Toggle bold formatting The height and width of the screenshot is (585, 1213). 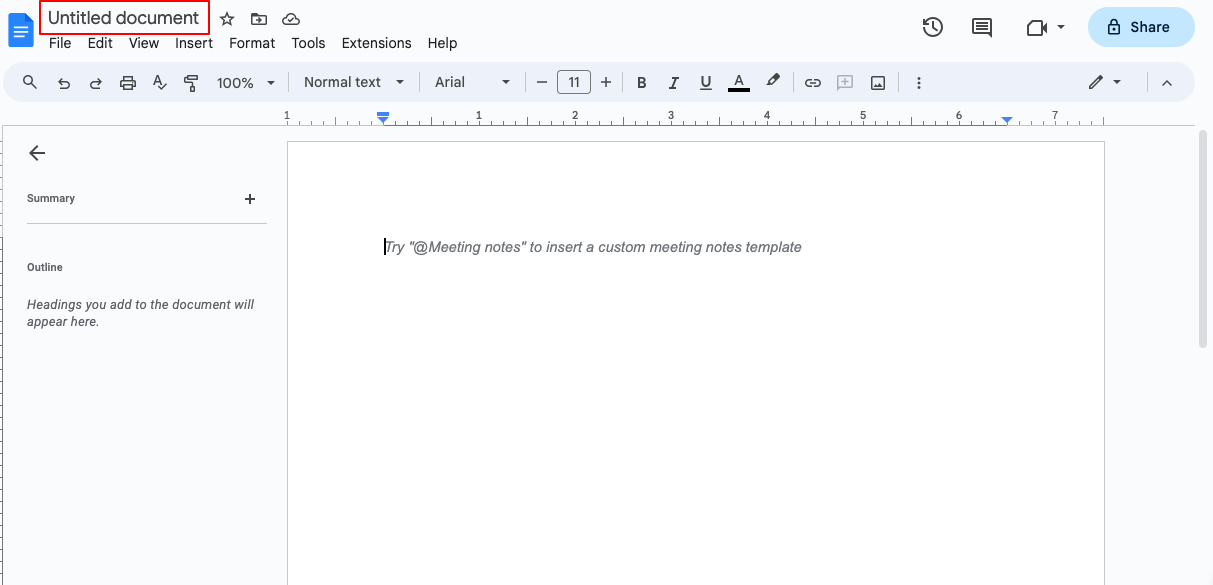[x=641, y=82]
